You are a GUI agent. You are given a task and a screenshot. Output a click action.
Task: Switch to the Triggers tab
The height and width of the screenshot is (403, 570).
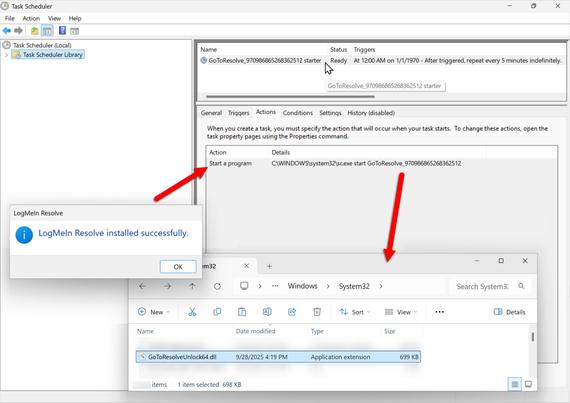click(238, 113)
